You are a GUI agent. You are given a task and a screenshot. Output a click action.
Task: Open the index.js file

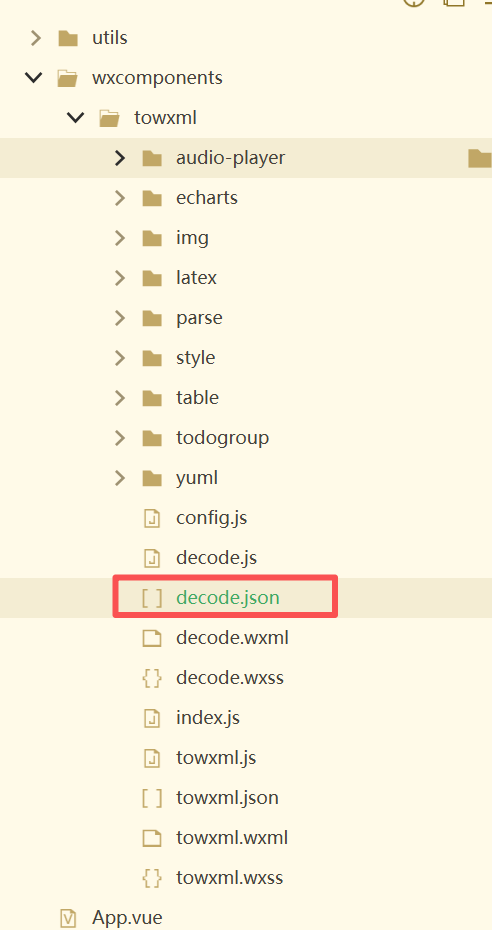(x=208, y=718)
